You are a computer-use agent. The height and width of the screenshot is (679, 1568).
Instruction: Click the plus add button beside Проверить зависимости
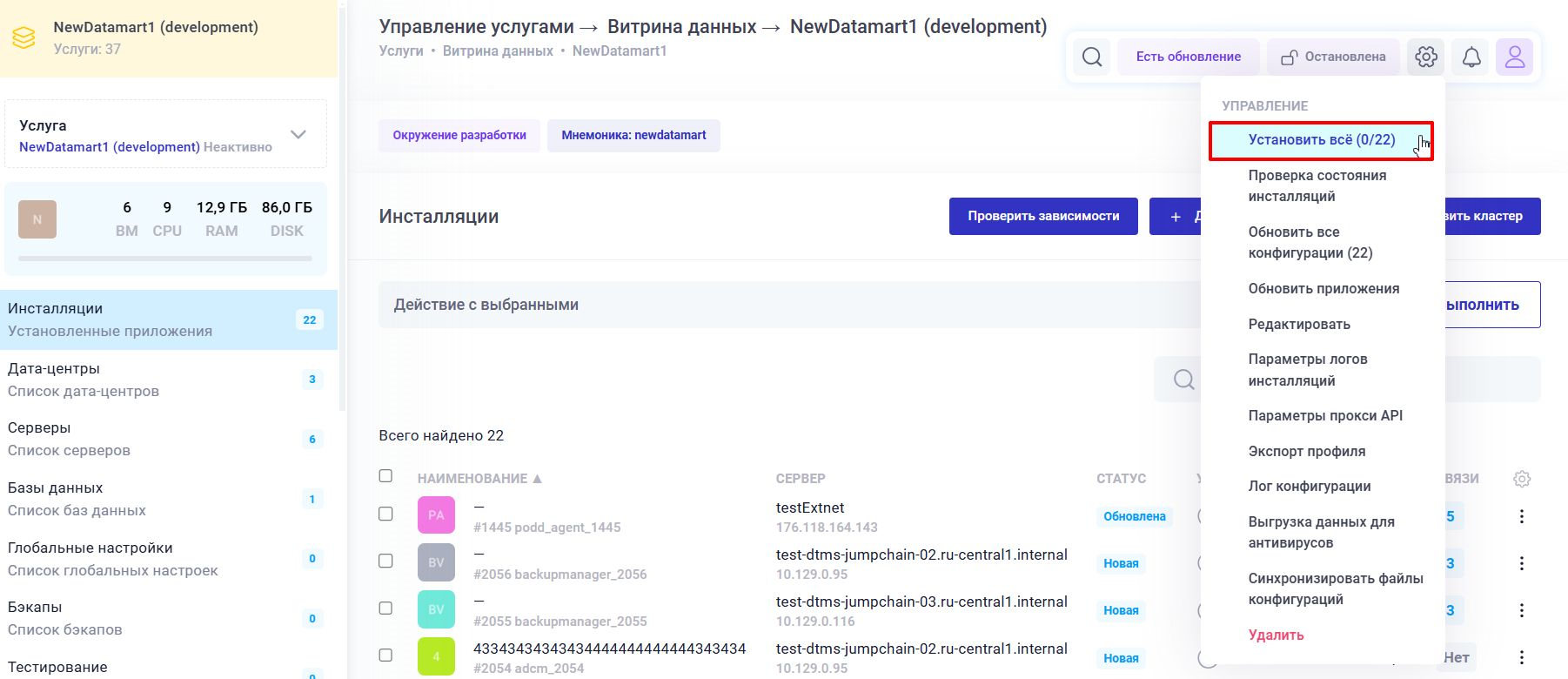[x=1176, y=216]
